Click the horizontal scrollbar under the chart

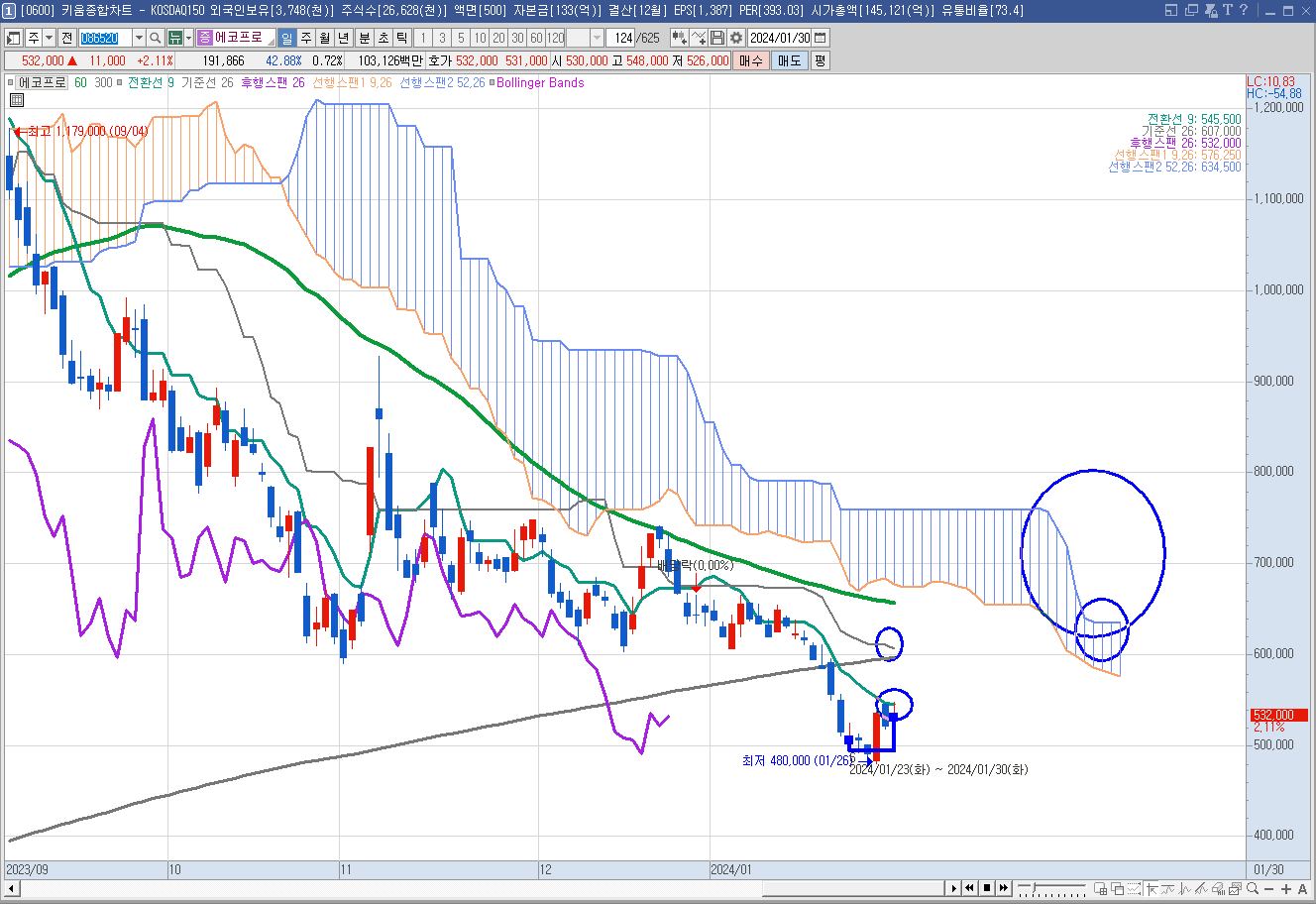(482, 888)
